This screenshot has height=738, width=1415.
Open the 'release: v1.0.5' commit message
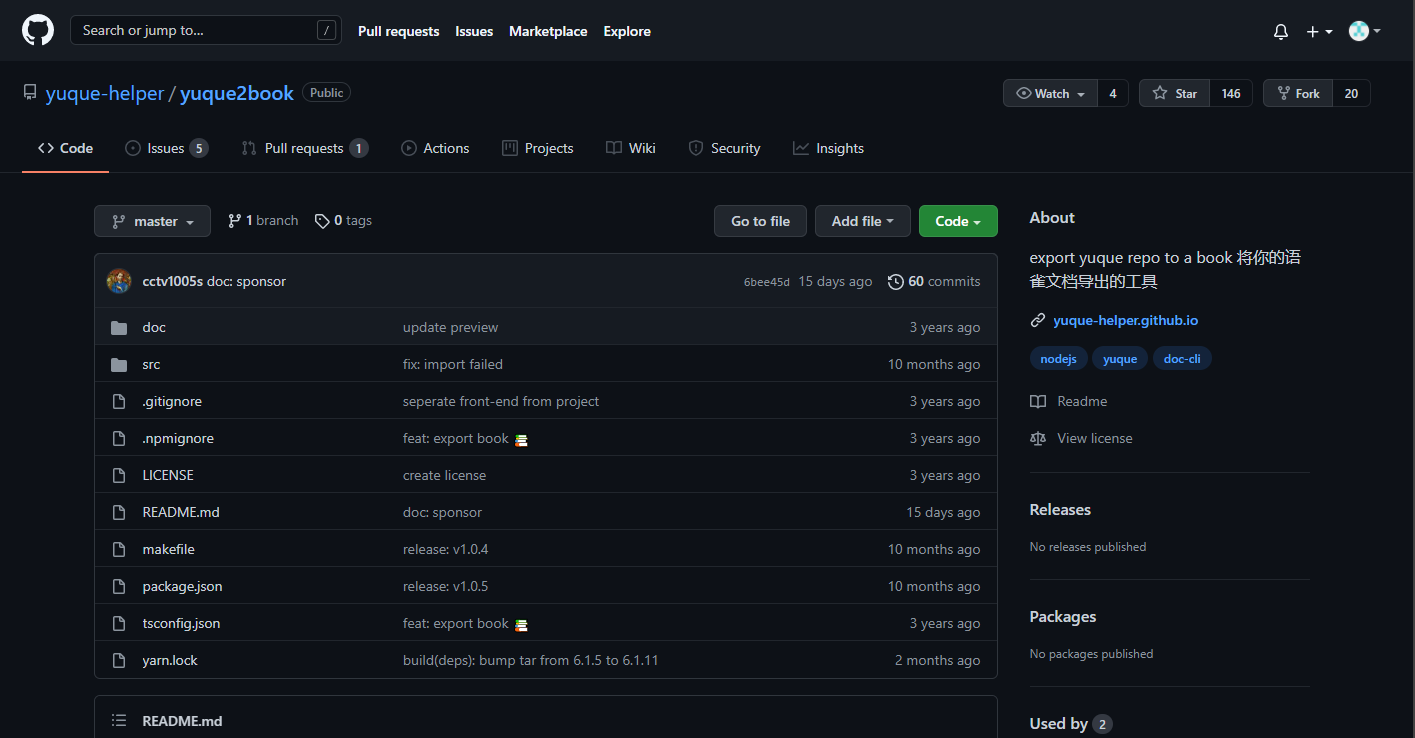[445, 586]
